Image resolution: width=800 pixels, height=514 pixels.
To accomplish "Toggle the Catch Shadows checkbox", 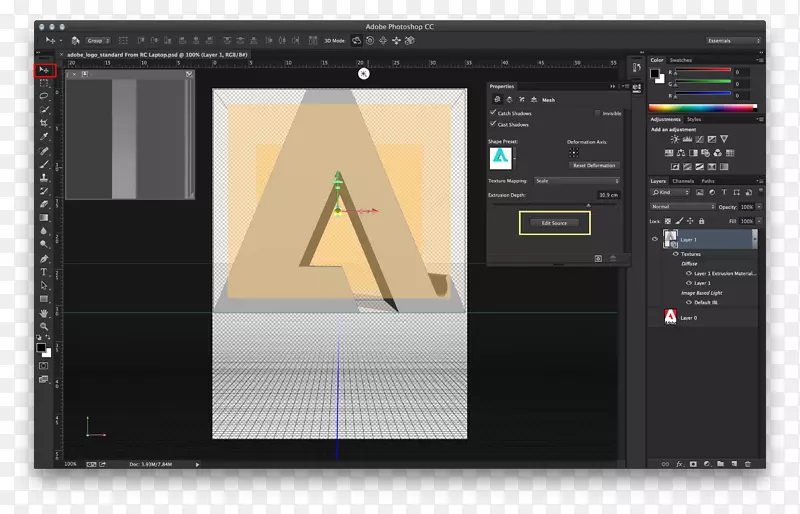I will coord(493,112).
